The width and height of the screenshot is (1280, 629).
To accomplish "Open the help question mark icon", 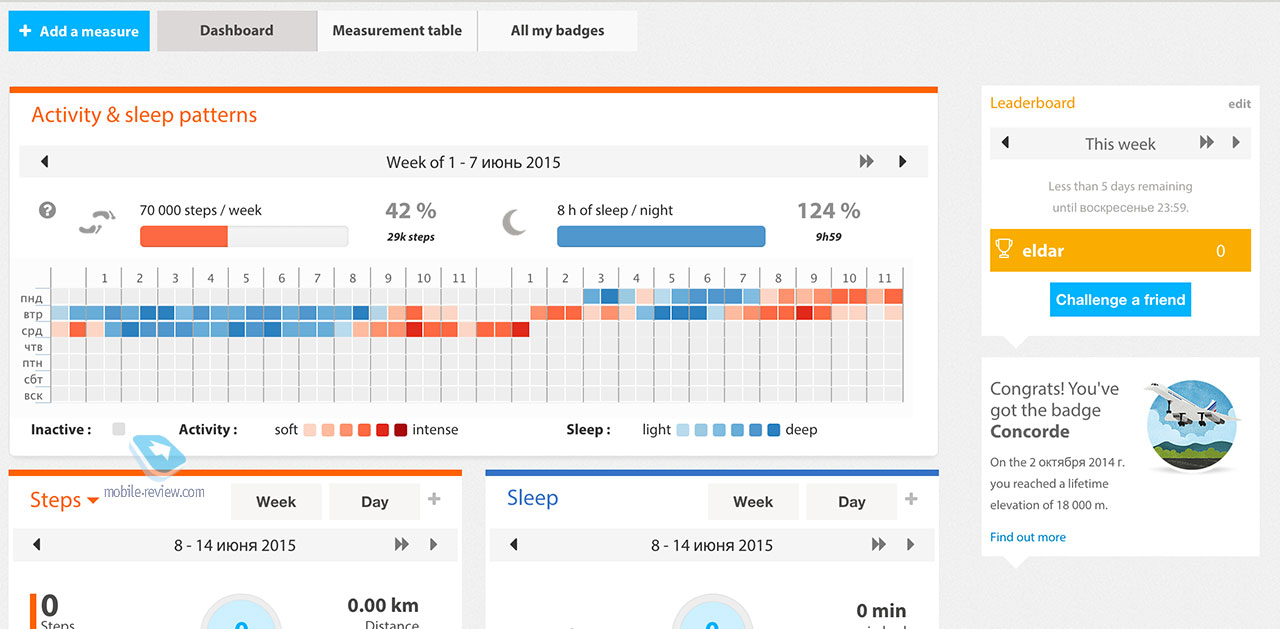I will click(x=47, y=211).
